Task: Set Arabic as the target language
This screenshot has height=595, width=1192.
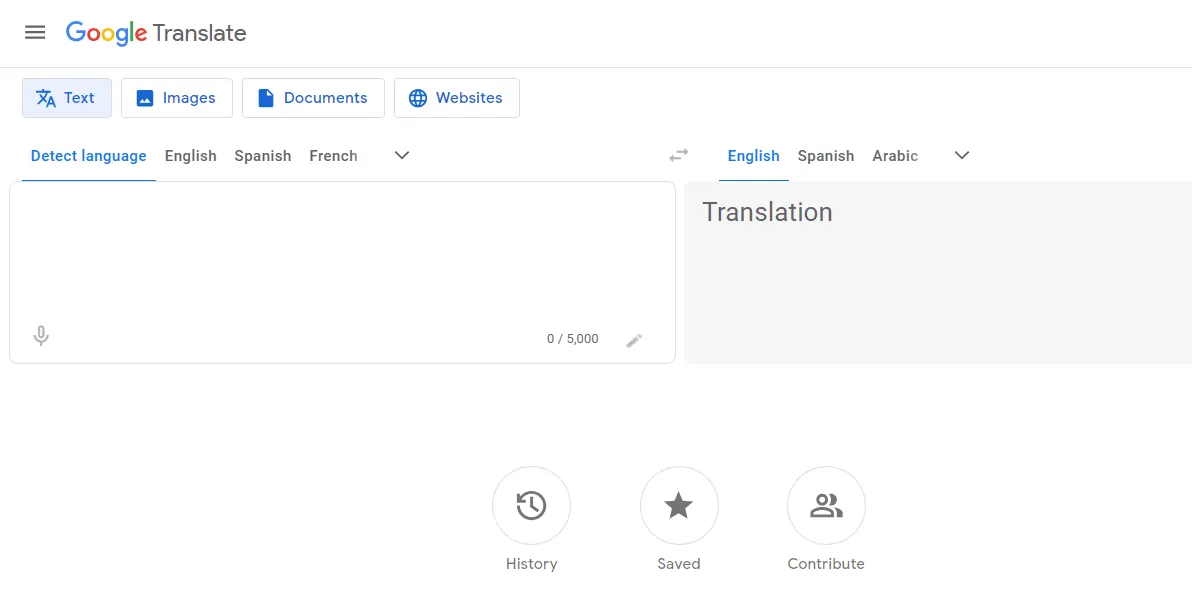Action: tap(894, 156)
